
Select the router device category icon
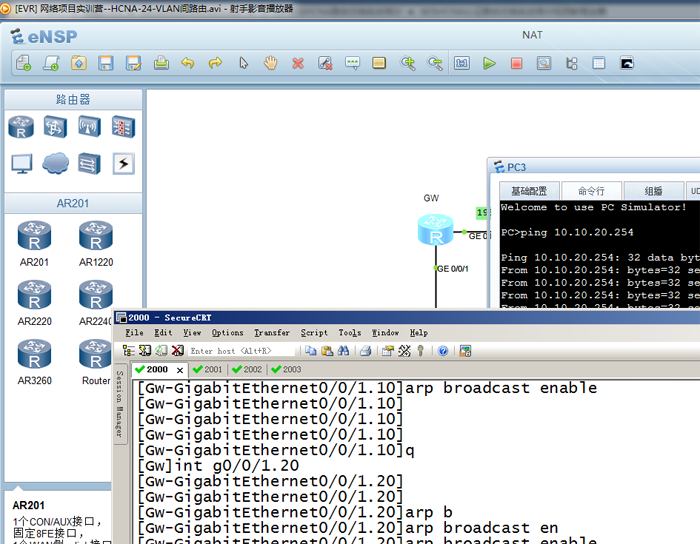point(21,127)
